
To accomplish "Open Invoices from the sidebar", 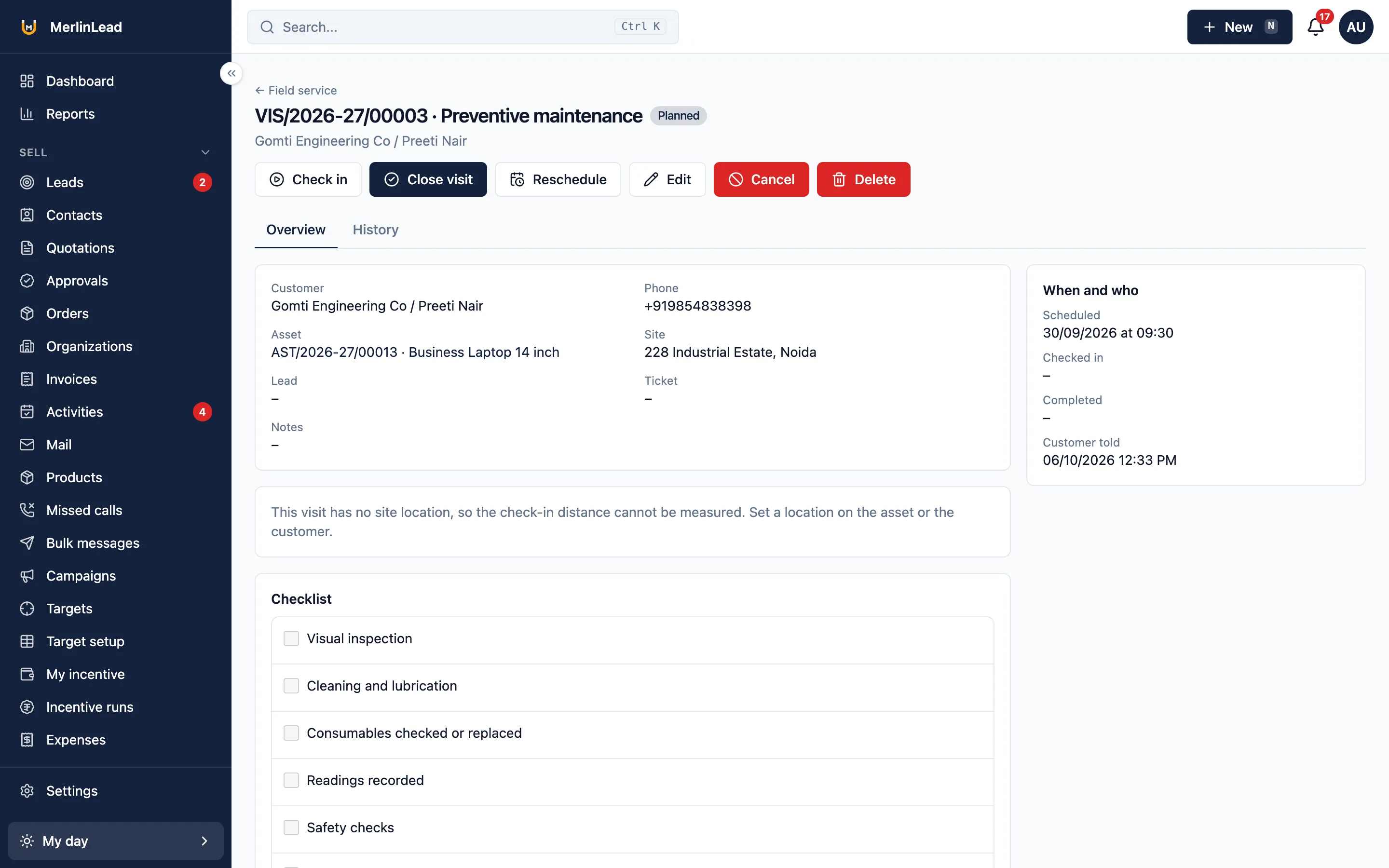I will tap(115, 379).
